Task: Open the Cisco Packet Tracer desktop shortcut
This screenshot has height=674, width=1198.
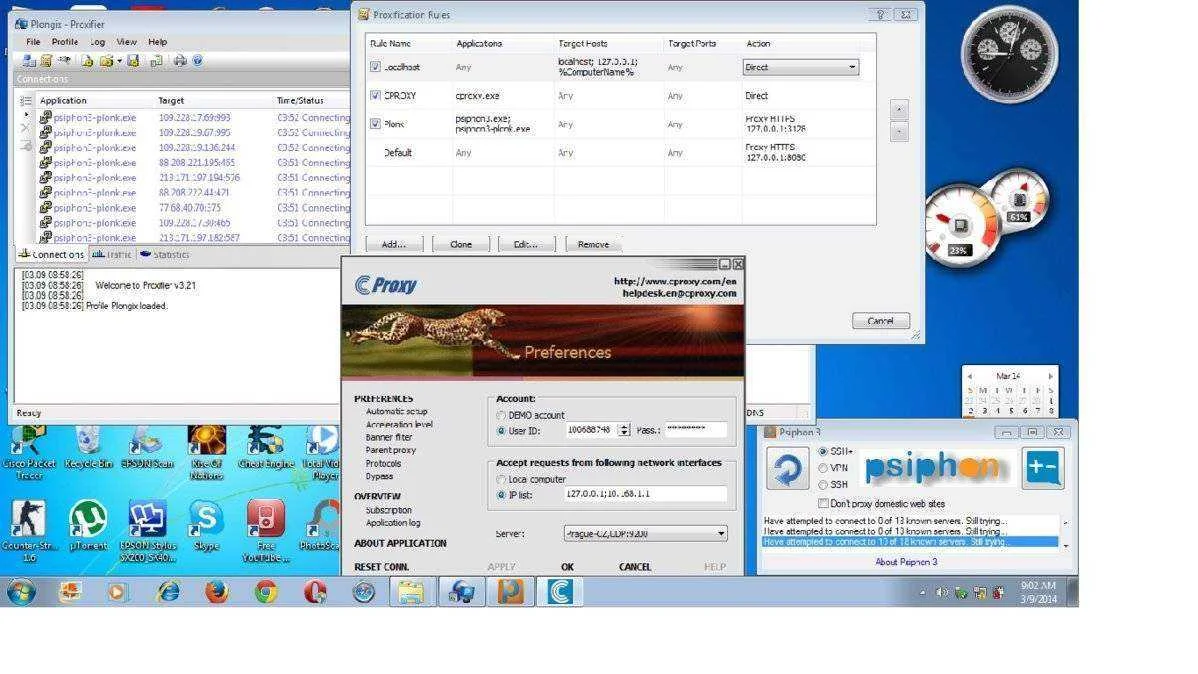Action: 28,453
